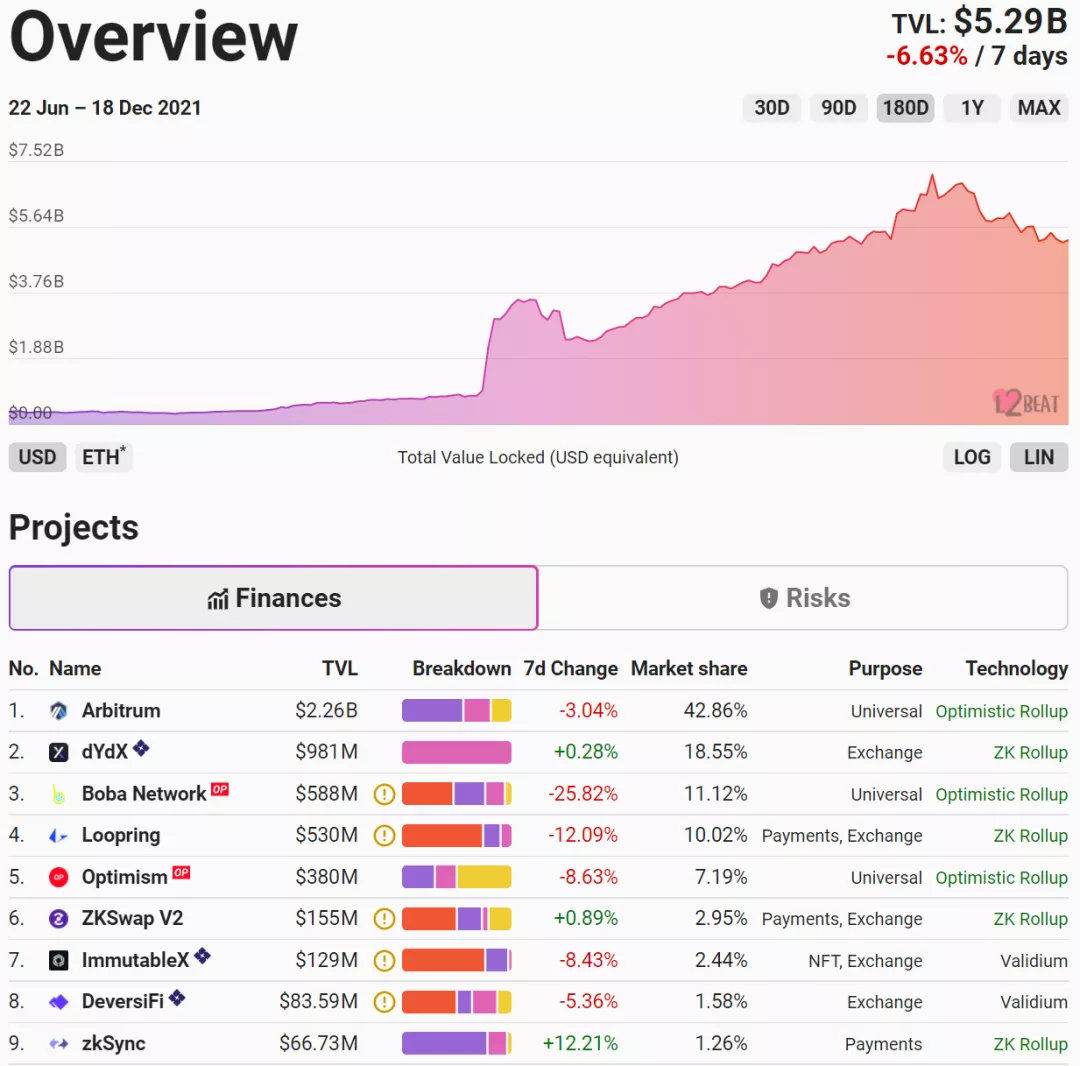Click the TVL chart peak area

pyautogui.click(x=933, y=178)
